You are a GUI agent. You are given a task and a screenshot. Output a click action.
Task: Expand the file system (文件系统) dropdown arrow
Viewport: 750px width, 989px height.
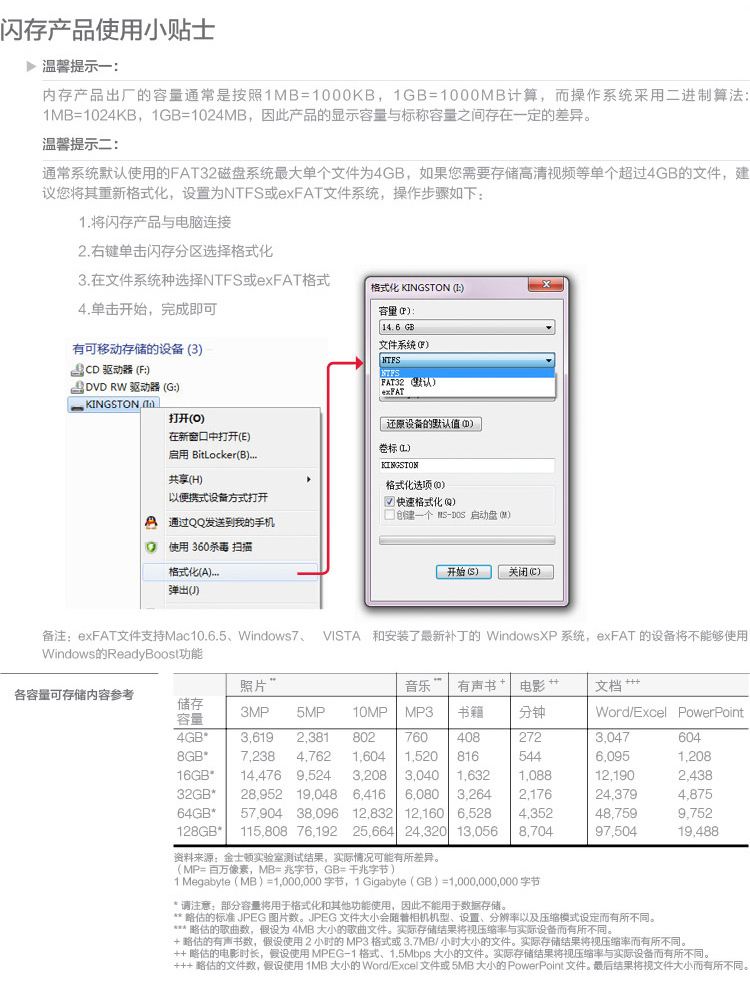click(x=548, y=360)
